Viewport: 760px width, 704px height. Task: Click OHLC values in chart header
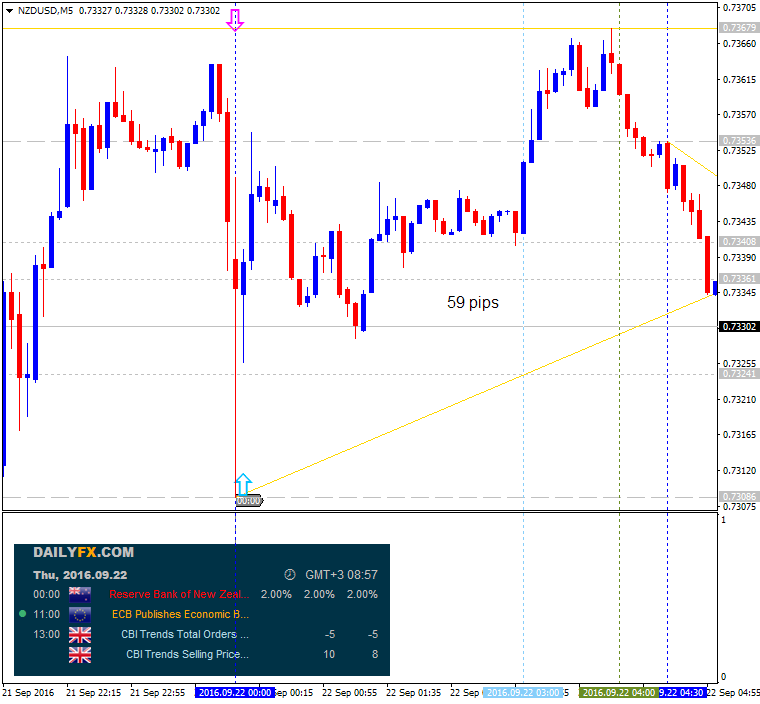coord(149,11)
